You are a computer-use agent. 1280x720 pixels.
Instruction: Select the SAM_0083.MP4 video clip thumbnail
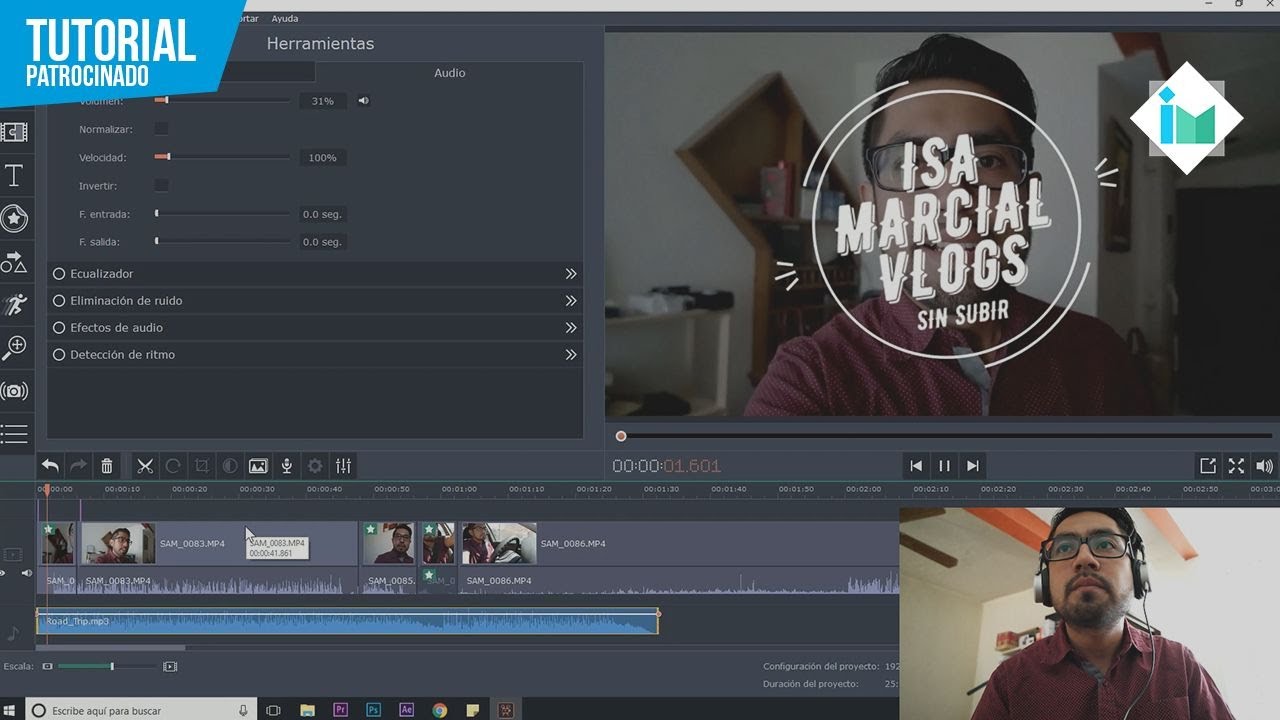click(118, 543)
